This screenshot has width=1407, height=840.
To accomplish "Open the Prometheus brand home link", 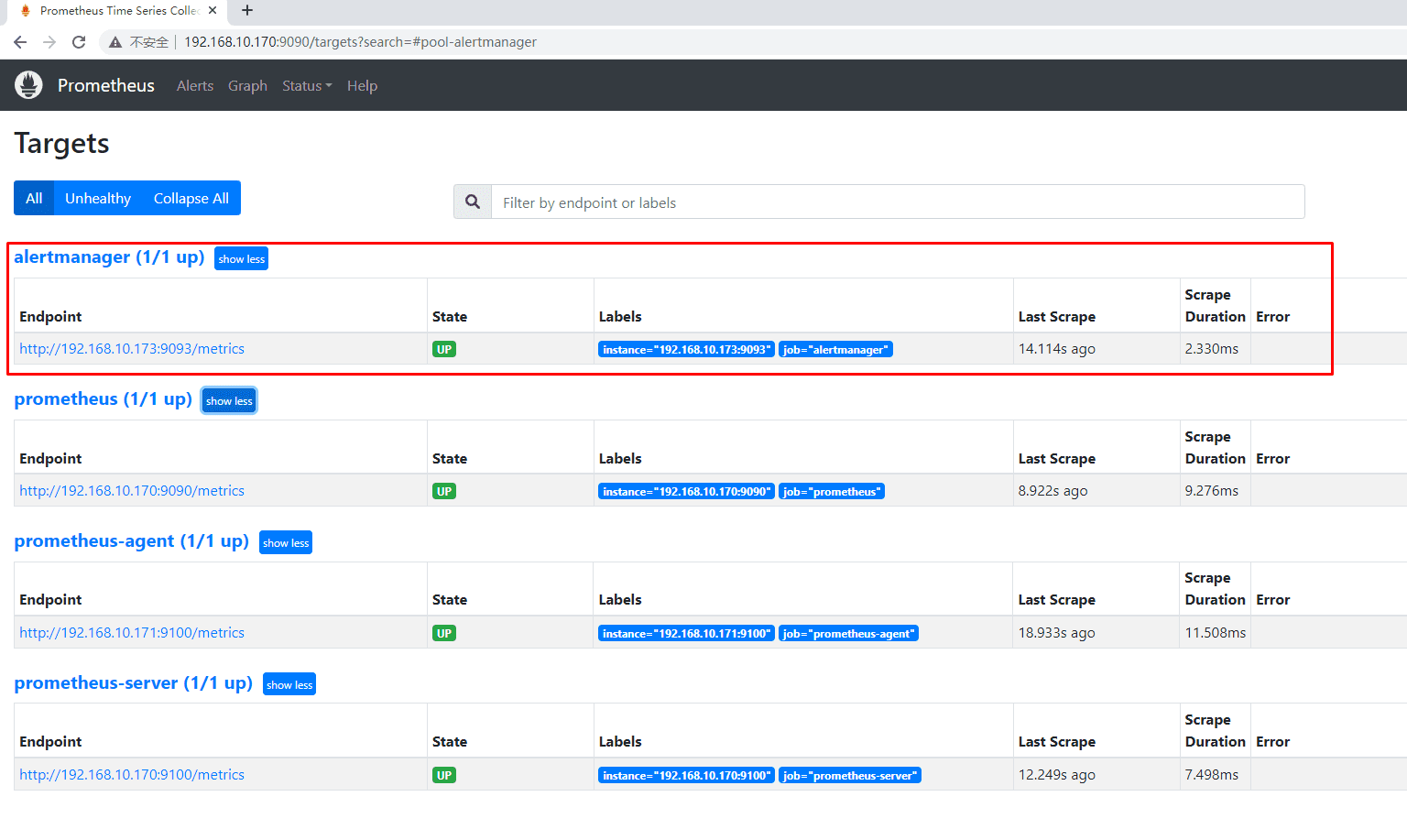I will [106, 85].
